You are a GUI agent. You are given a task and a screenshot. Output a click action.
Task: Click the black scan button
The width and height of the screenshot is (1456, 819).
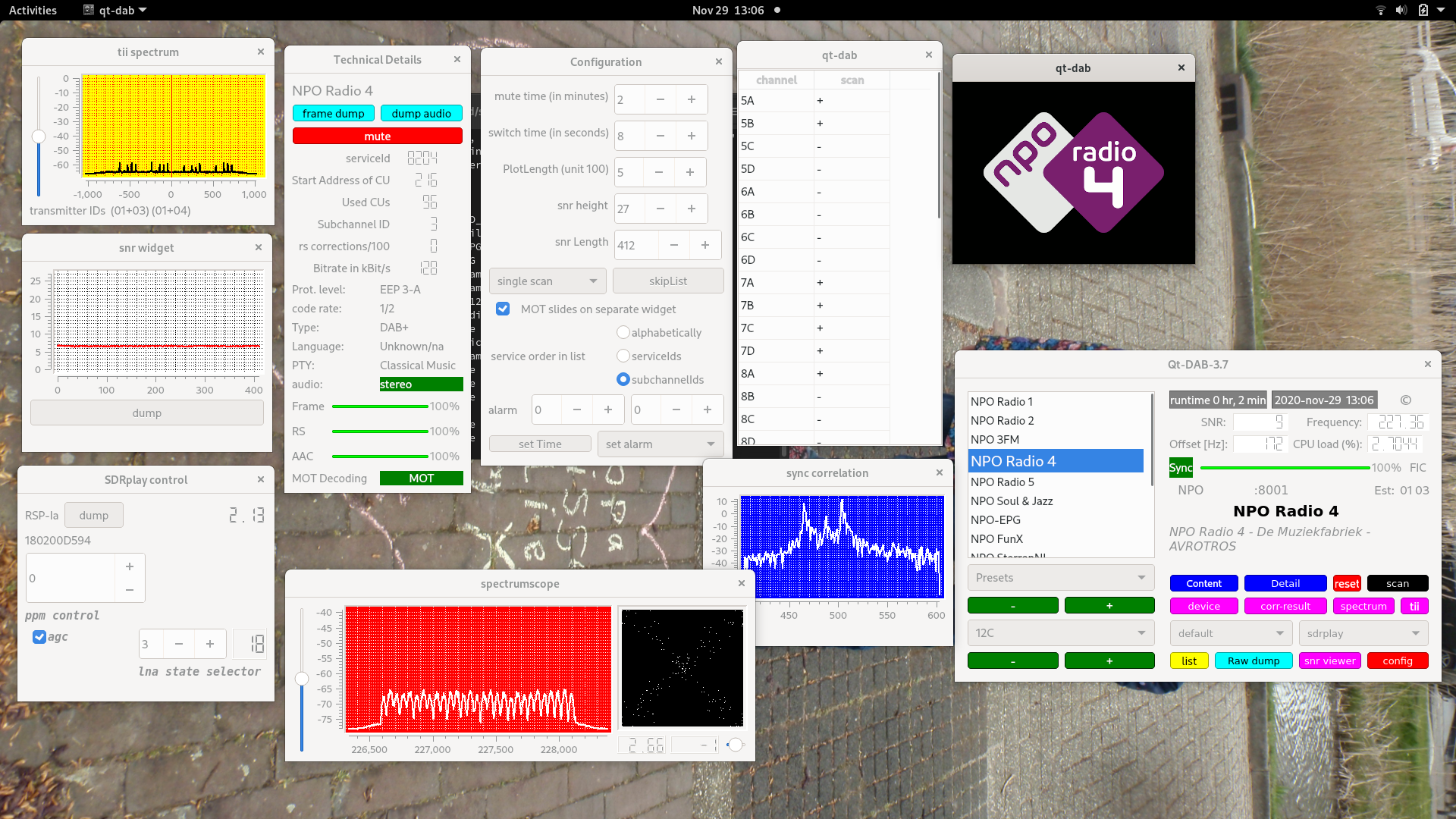click(1398, 583)
